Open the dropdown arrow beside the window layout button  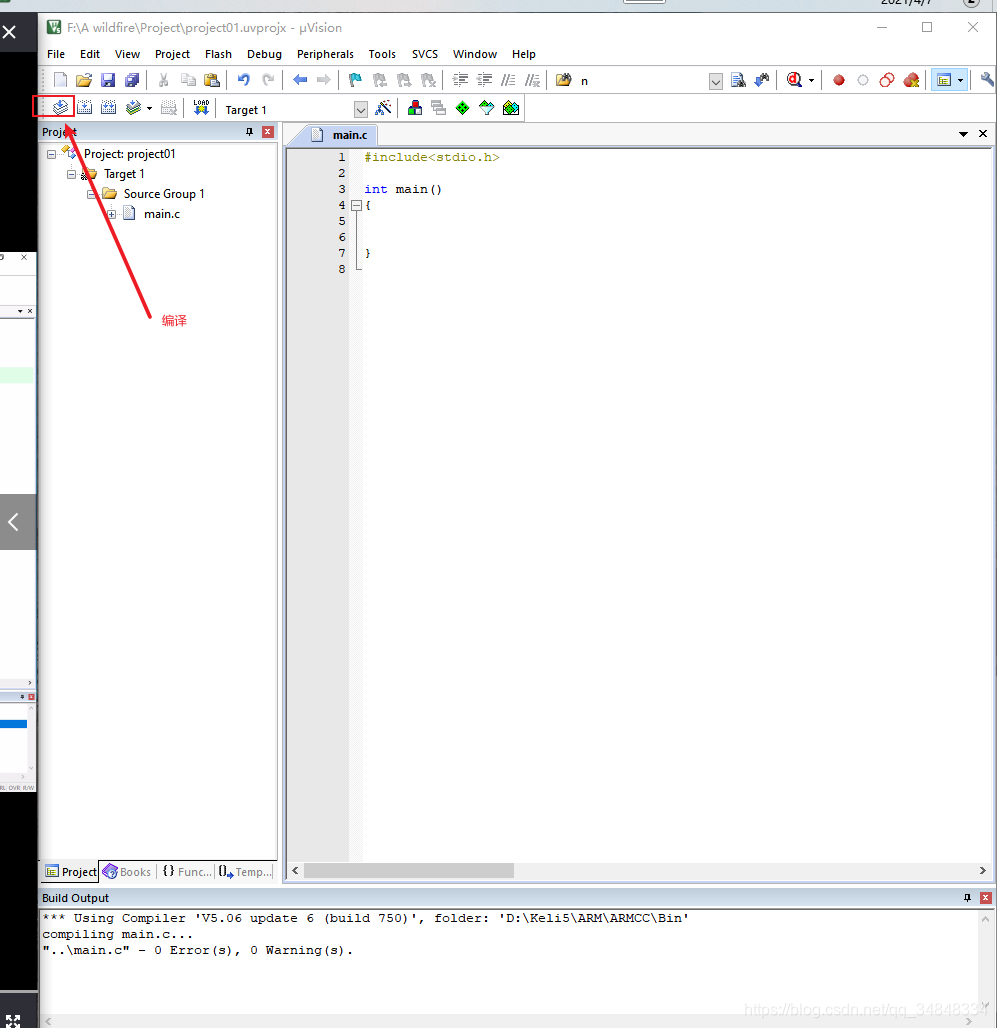(960, 81)
